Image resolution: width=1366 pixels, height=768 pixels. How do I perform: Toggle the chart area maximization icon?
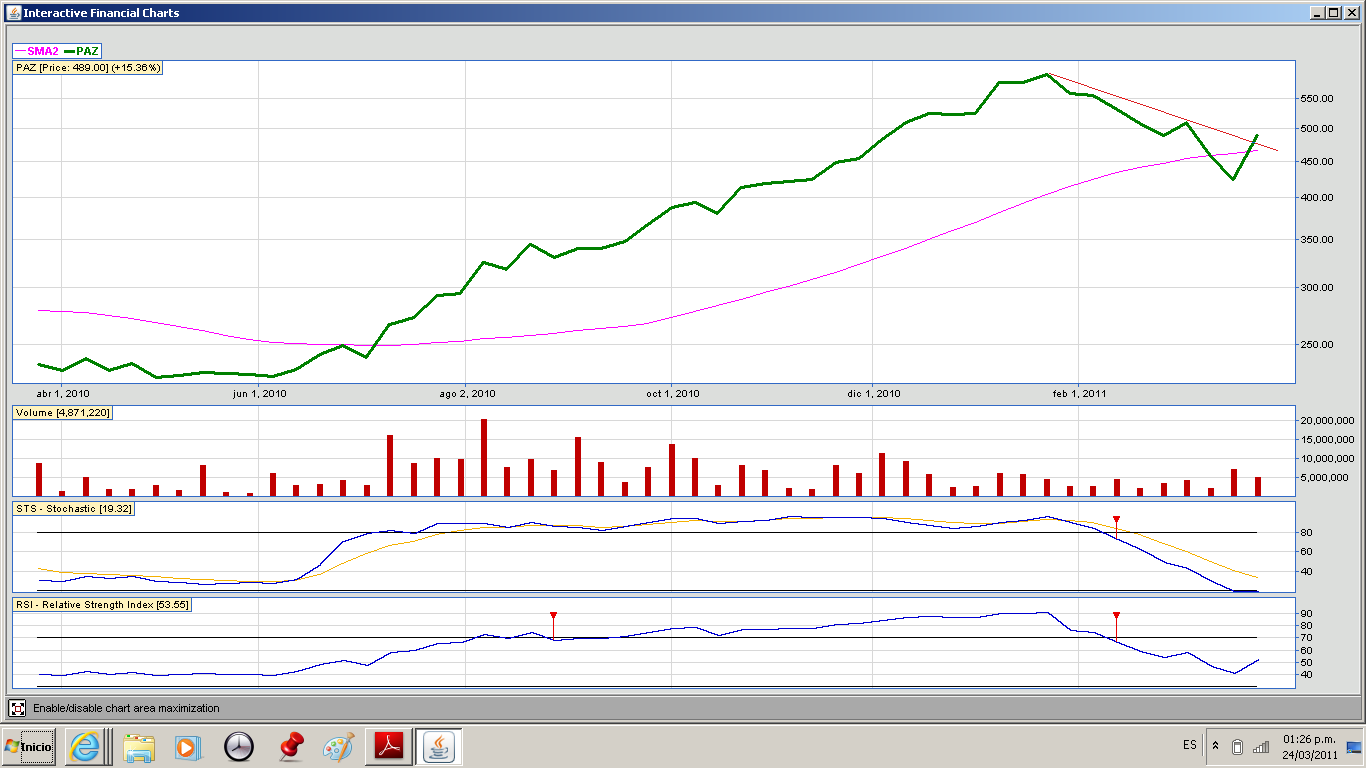17,708
